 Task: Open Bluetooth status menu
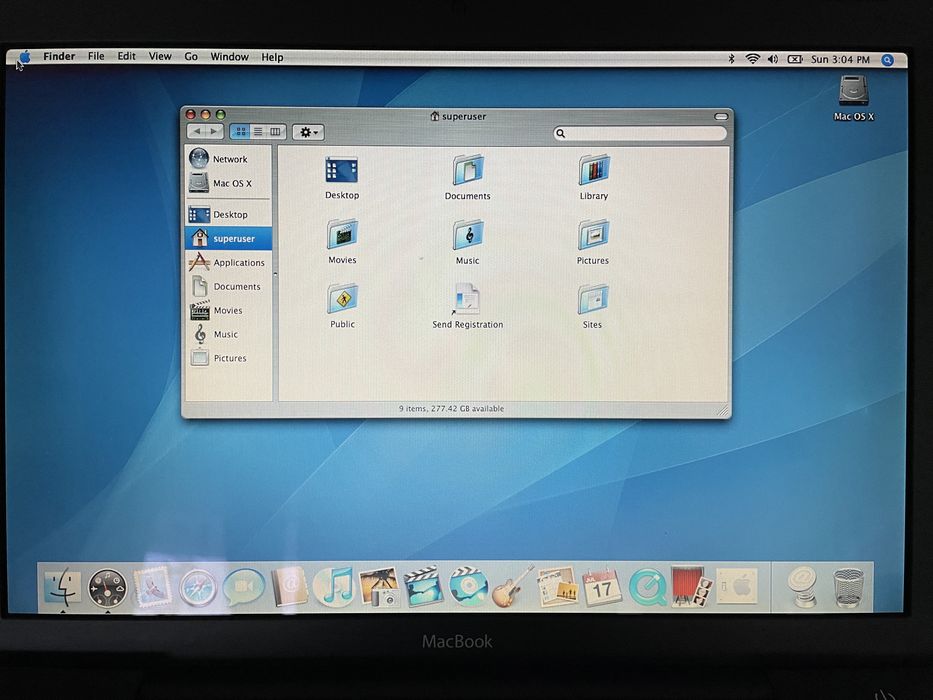[x=731, y=59]
